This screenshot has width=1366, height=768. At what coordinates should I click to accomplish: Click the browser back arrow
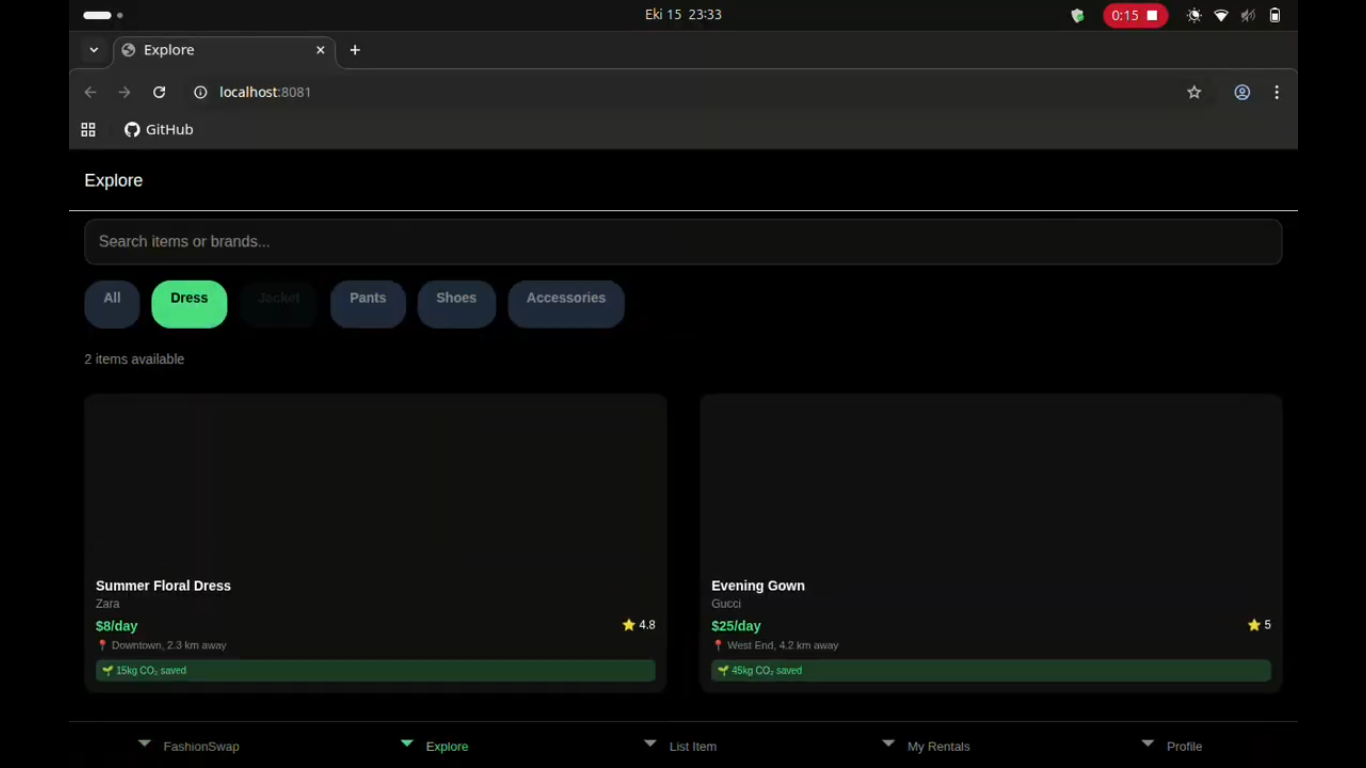click(x=90, y=92)
